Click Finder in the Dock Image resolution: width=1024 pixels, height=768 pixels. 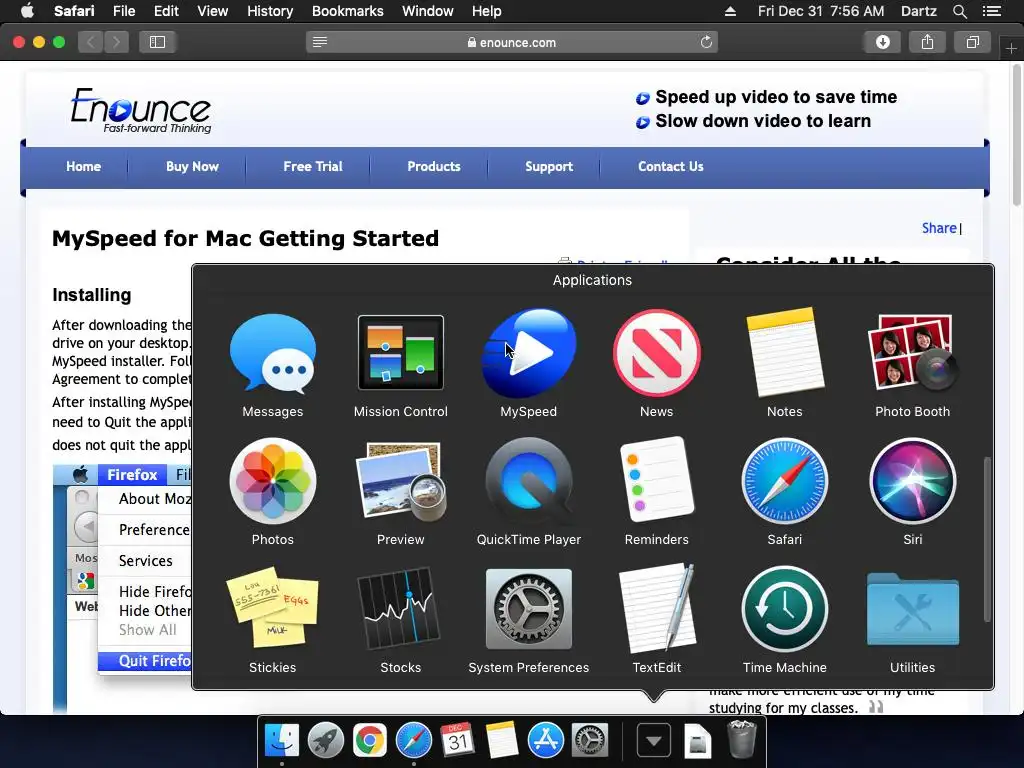[x=281, y=741]
